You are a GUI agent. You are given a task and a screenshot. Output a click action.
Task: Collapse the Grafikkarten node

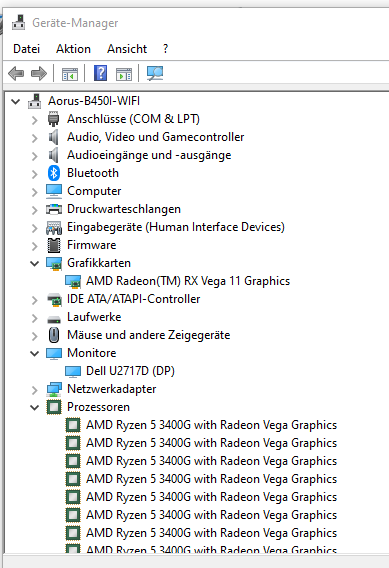point(34,263)
